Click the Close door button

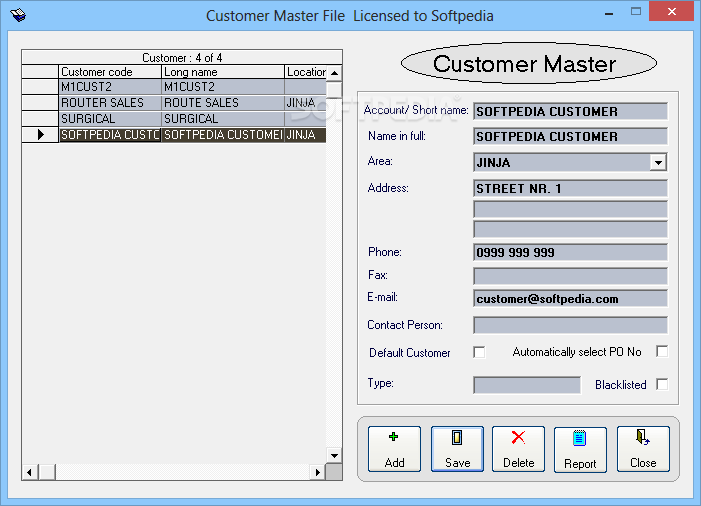click(643, 449)
